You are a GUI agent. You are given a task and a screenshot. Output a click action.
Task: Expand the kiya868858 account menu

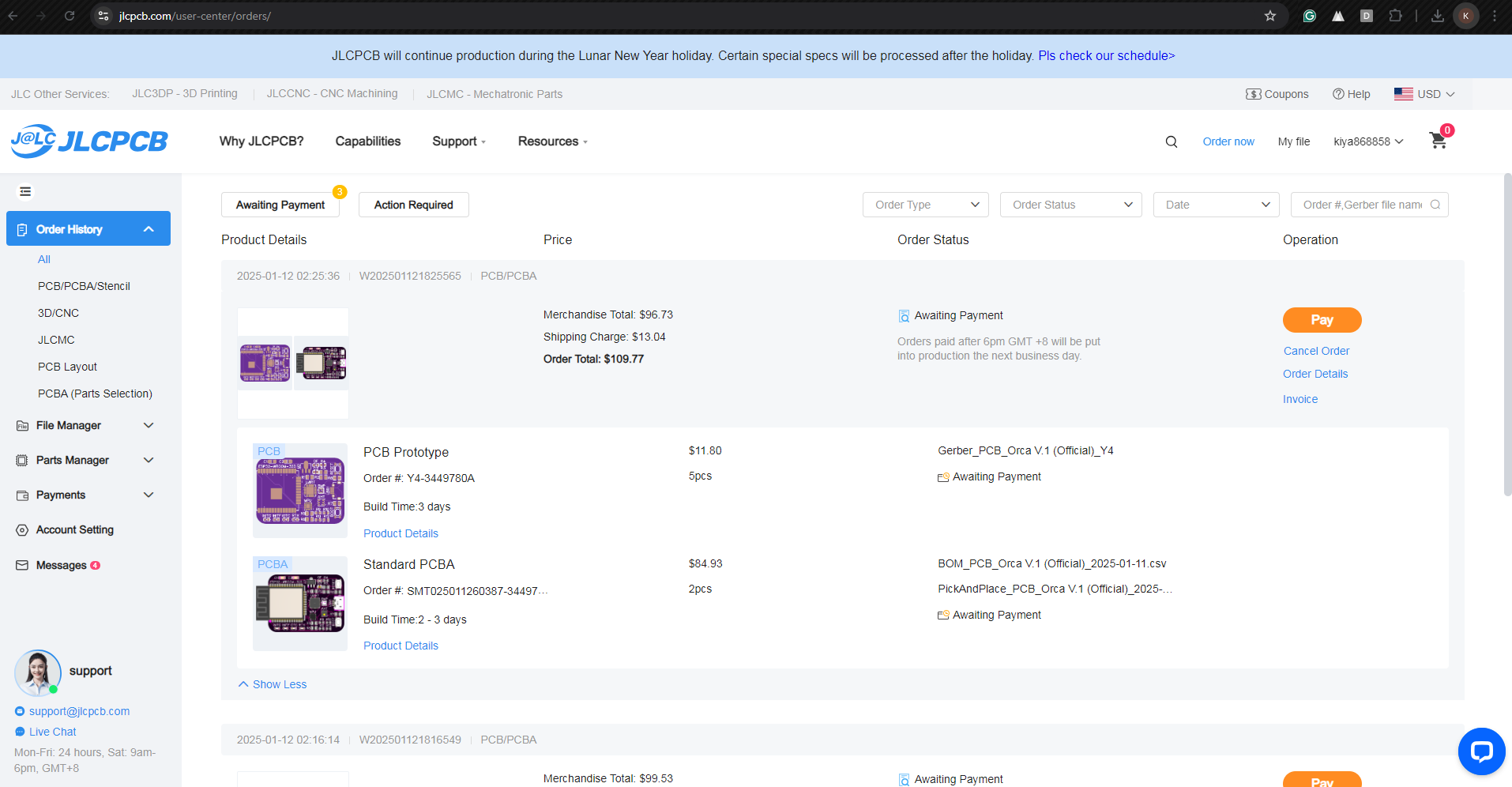1368,141
